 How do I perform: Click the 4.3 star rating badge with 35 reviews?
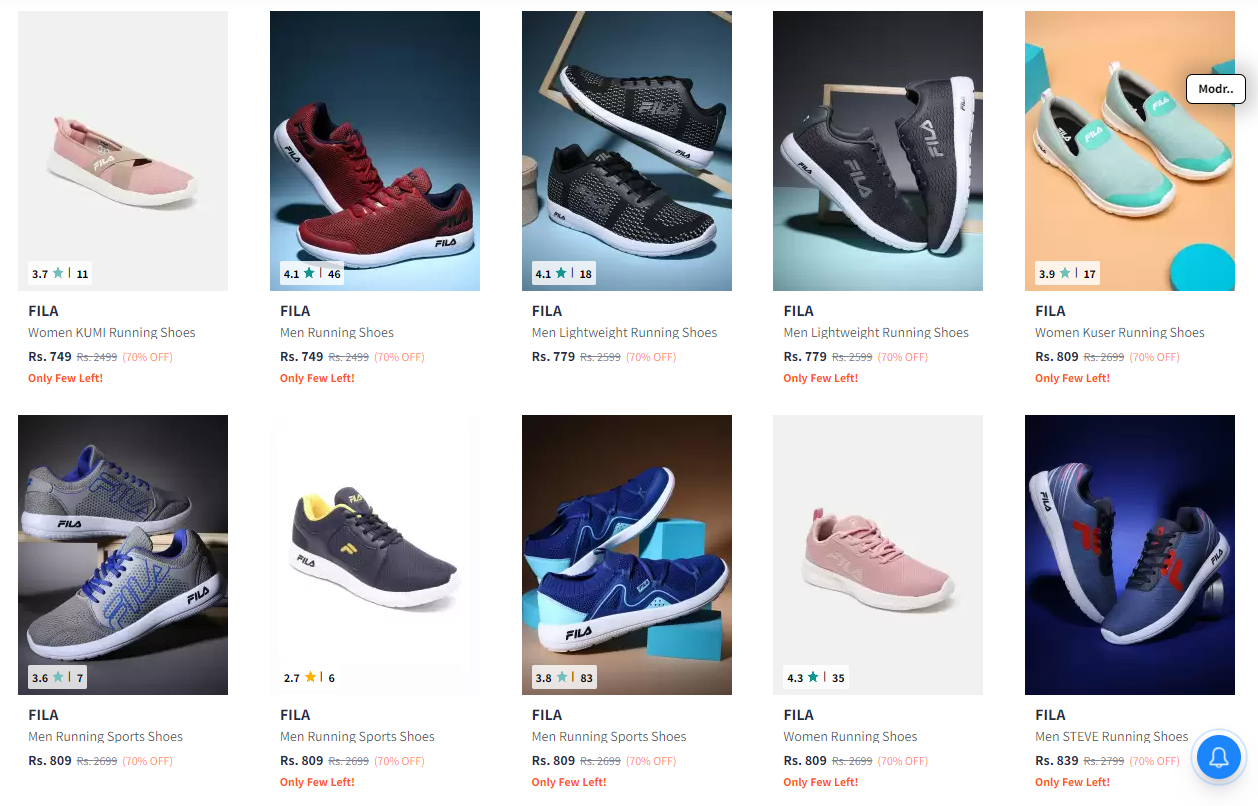[816, 677]
